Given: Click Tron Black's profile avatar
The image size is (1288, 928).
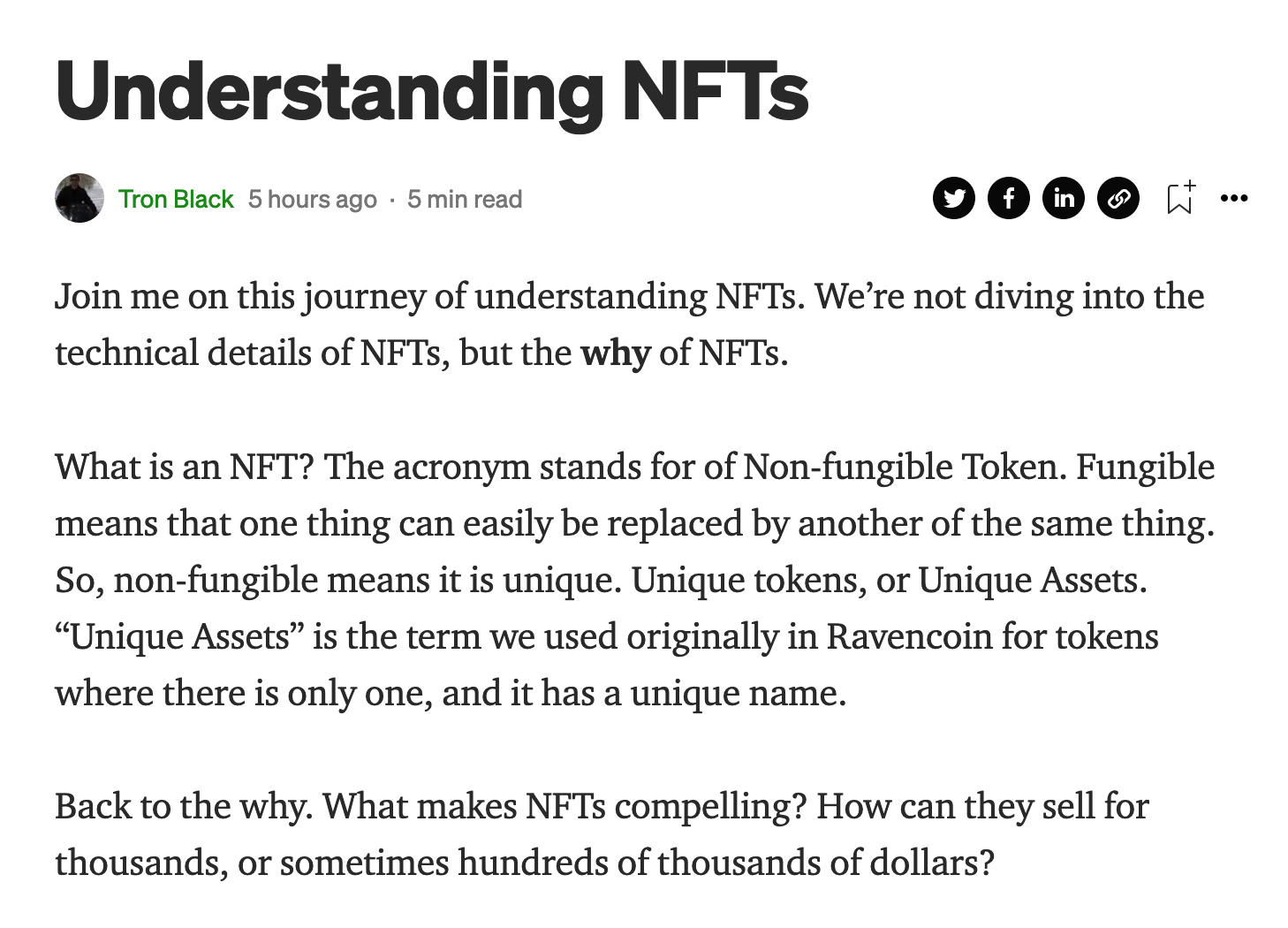Looking at the screenshot, I should point(80,198).
